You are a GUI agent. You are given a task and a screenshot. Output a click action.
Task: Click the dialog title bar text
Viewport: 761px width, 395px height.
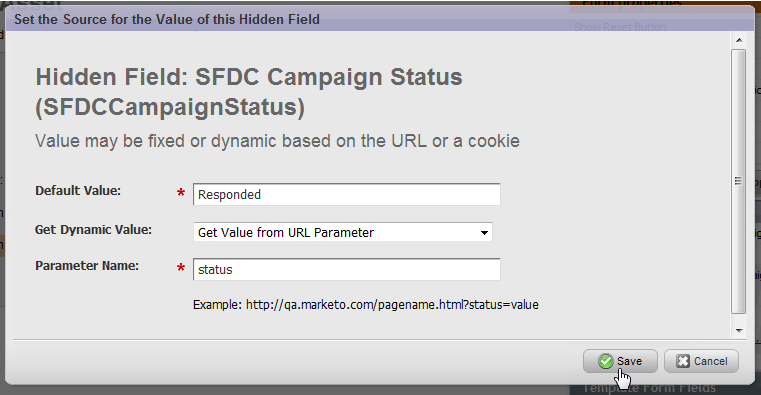point(167,19)
